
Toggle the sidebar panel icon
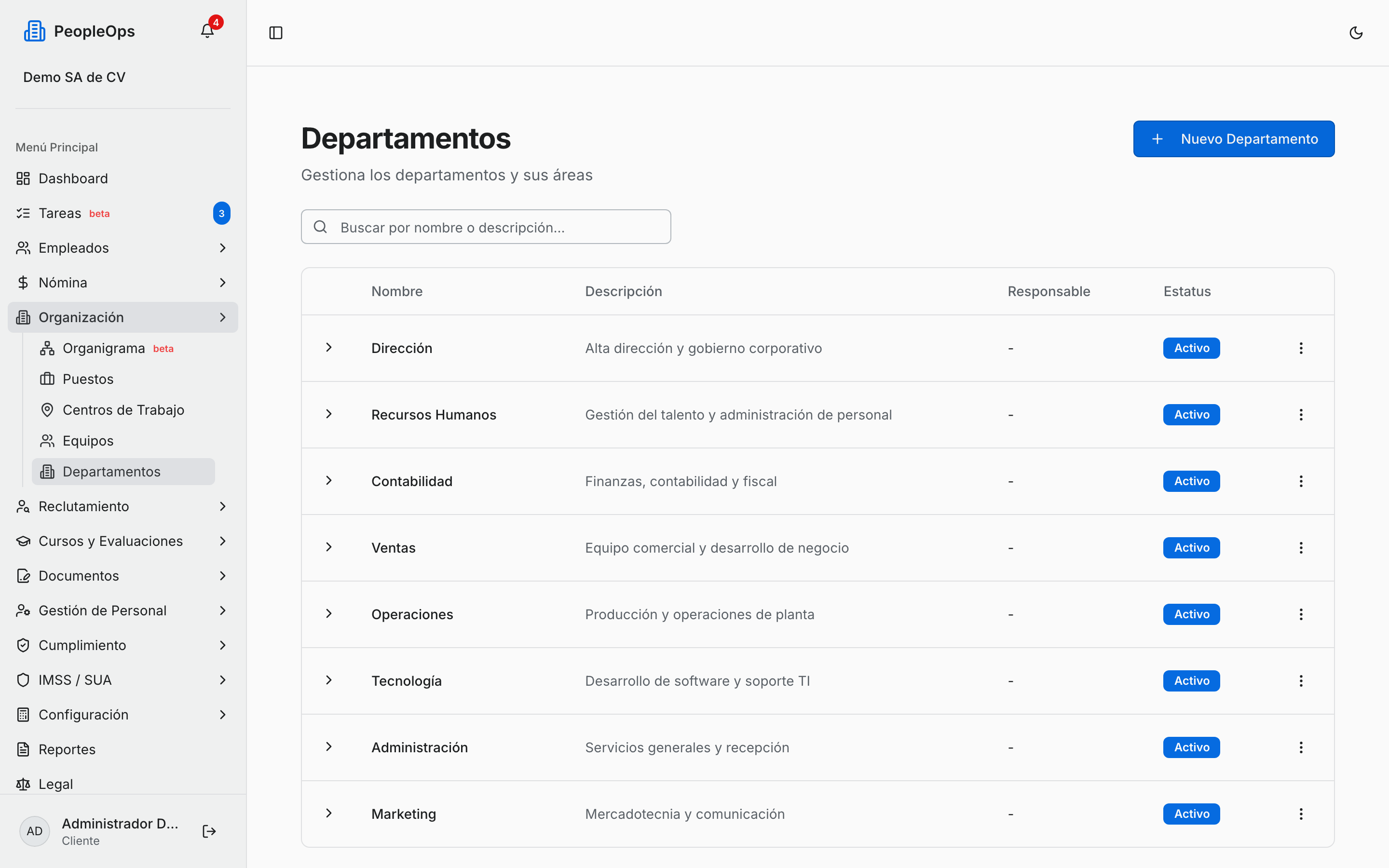point(275,33)
